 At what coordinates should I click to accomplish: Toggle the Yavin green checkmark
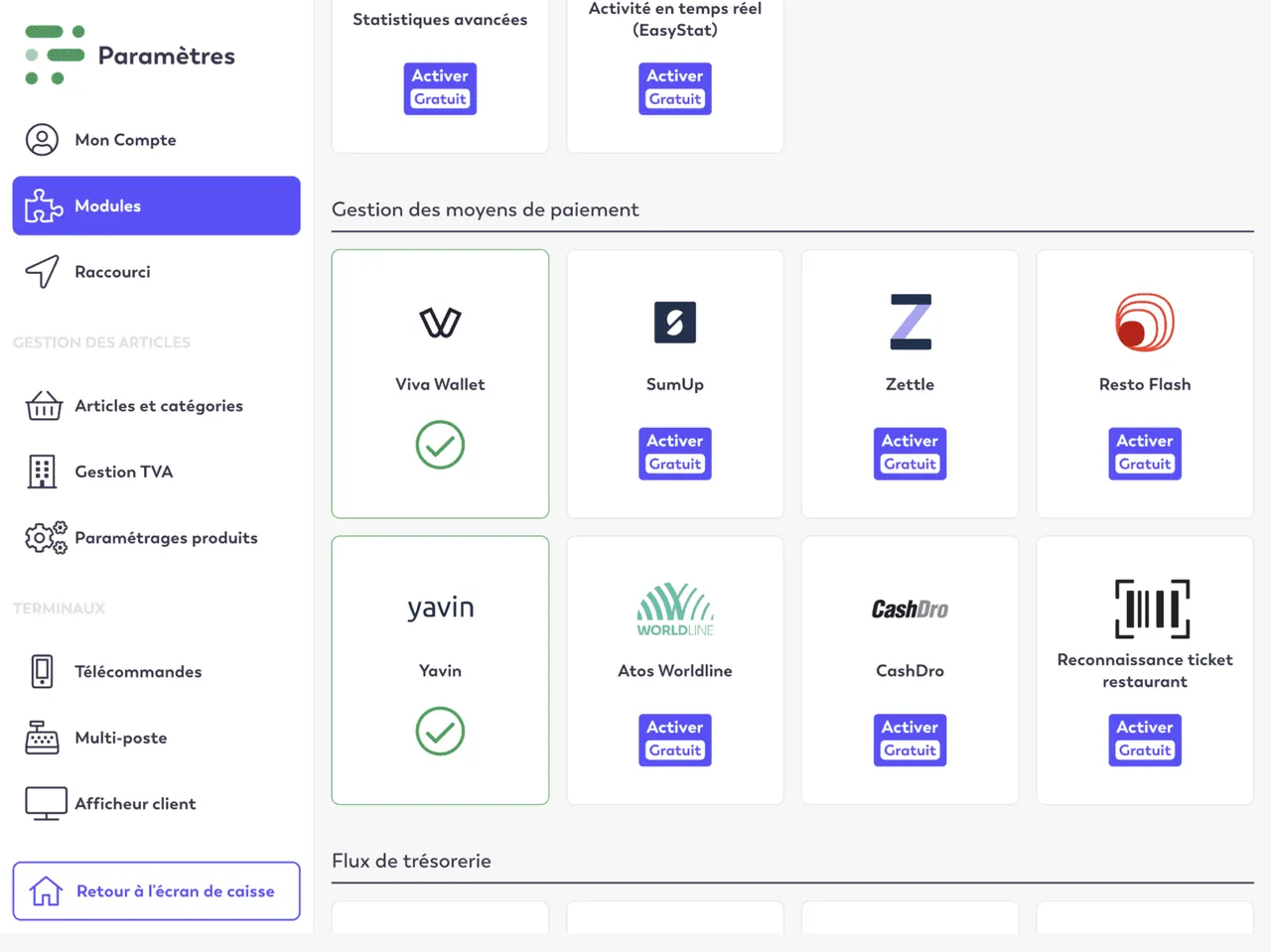click(440, 732)
